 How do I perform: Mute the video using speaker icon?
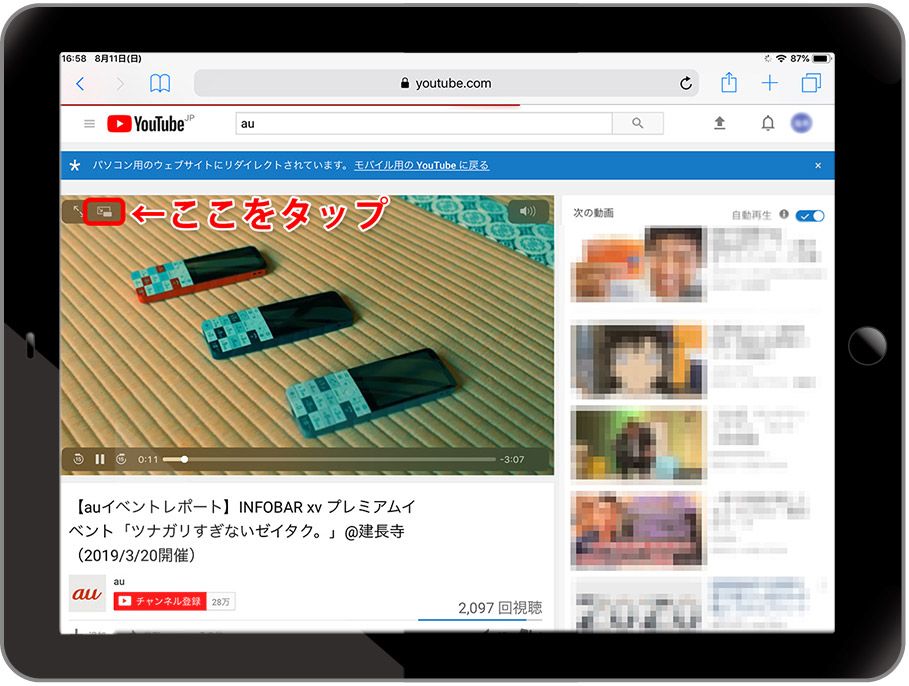(527, 211)
